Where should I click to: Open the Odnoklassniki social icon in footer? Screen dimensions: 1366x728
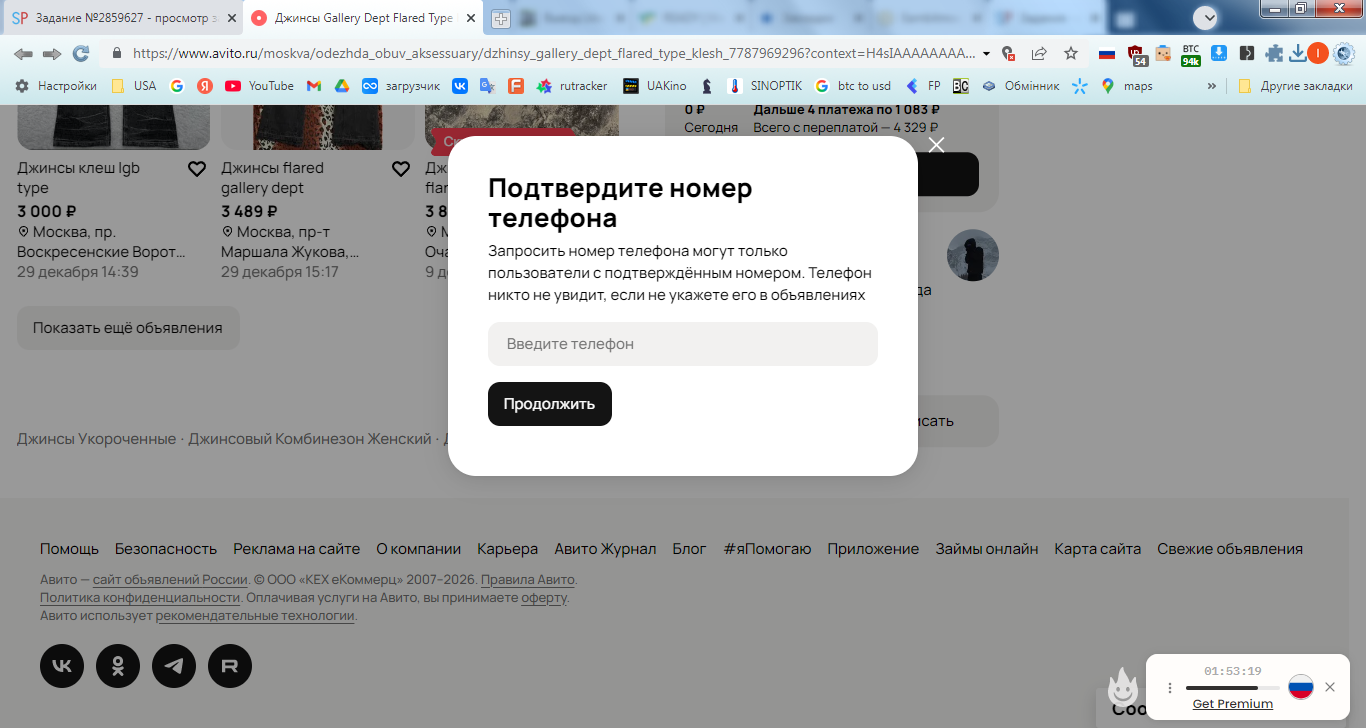click(118, 666)
